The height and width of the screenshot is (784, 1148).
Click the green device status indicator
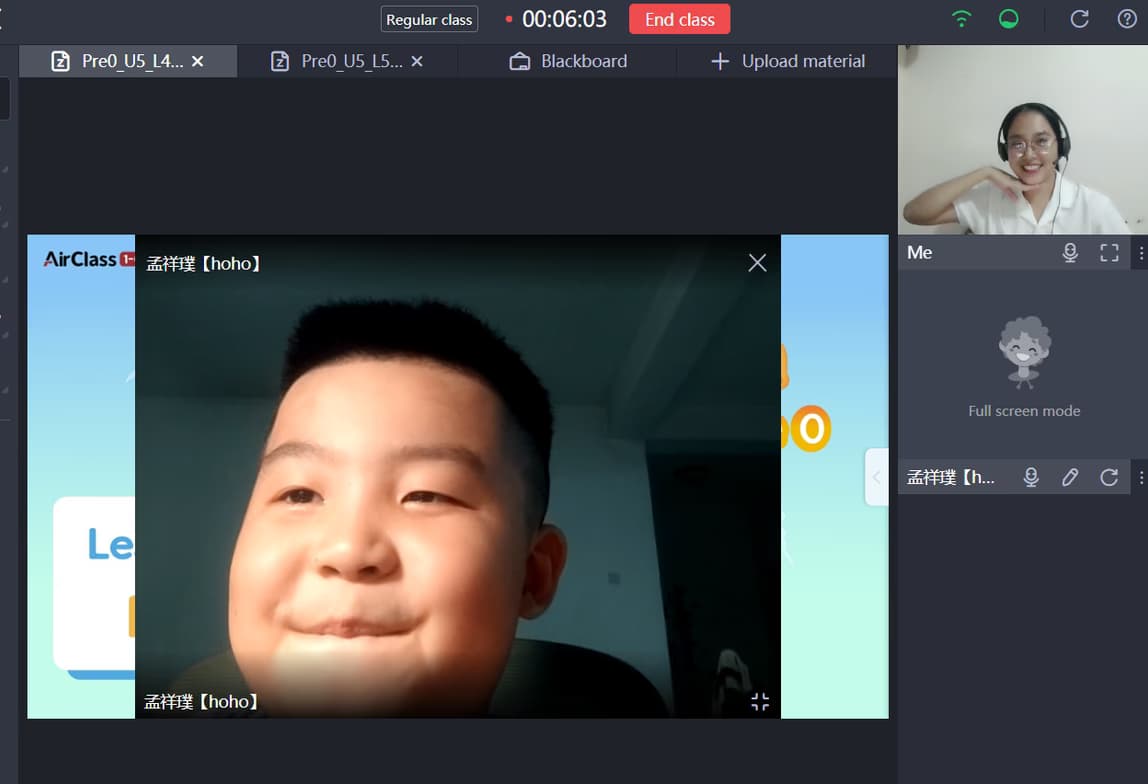pos(1009,19)
